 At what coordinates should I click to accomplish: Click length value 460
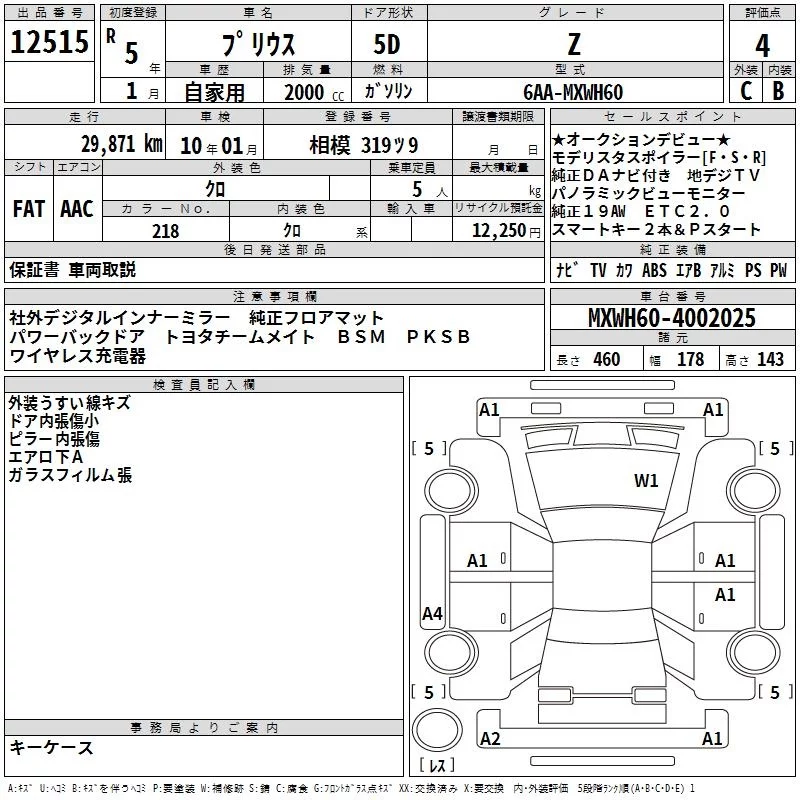click(607, 359)
